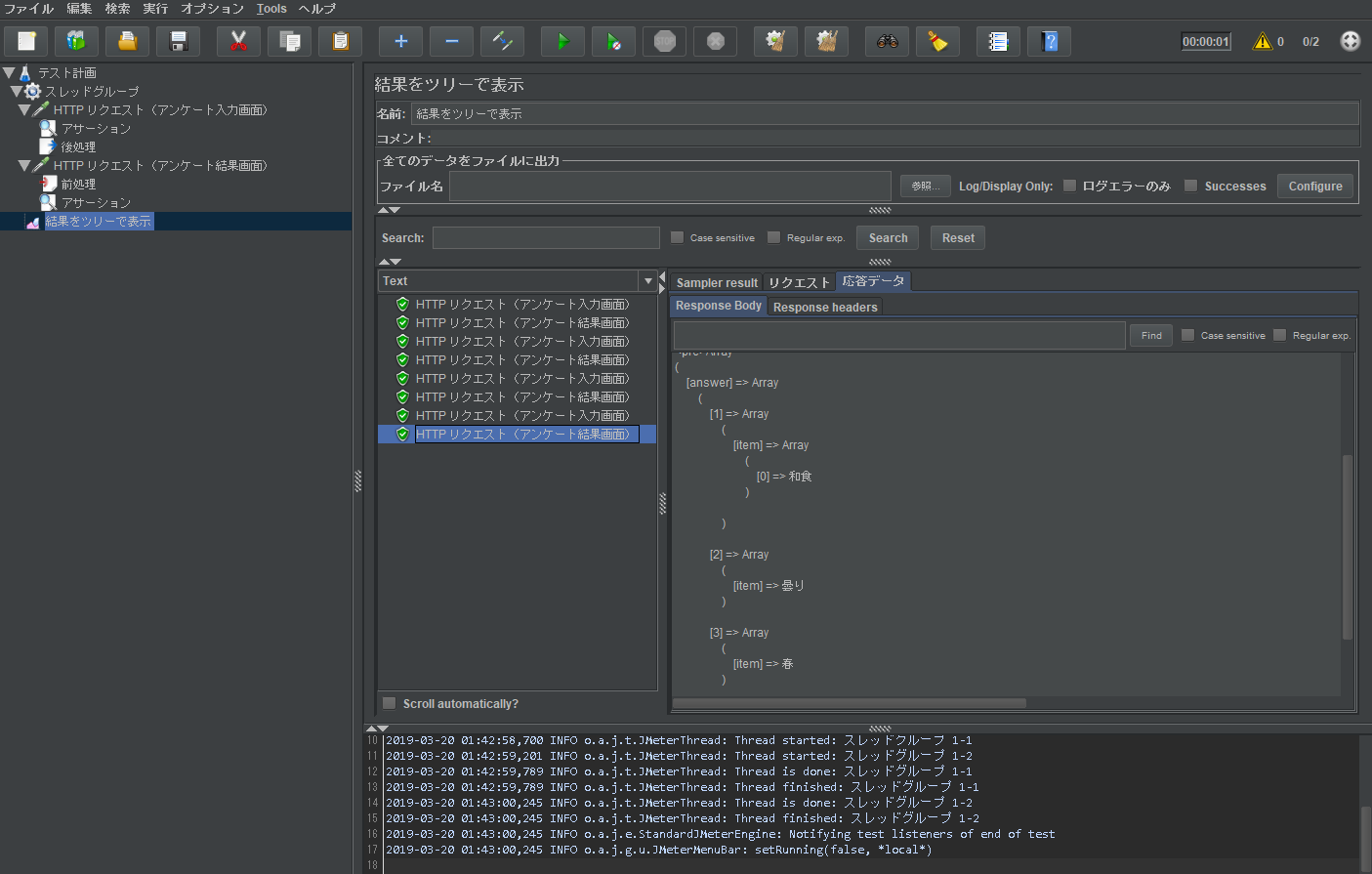Viewport: 1372px width, 874px height.
Task: Toggle the Scroll automatically? checkbox
Action: point(390,703)
